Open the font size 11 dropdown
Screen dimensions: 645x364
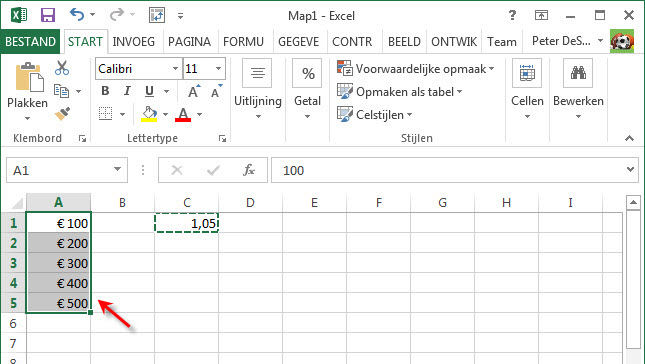218,68
